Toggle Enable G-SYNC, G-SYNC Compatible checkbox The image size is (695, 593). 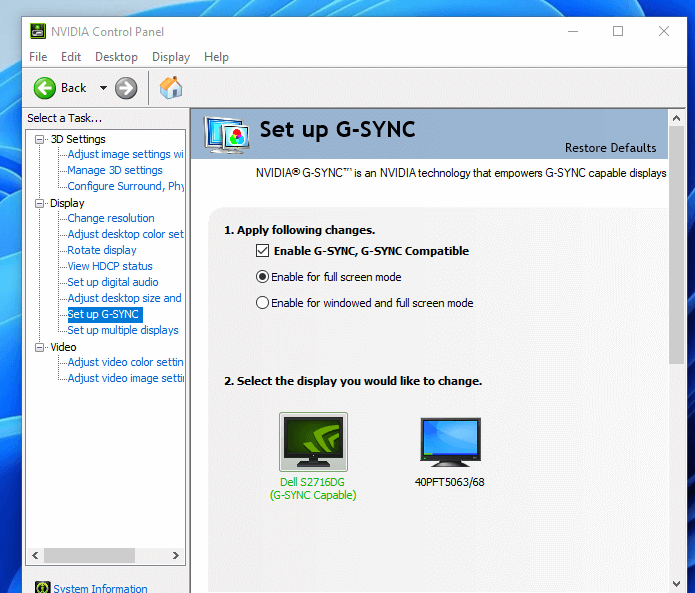coord(262,251)
